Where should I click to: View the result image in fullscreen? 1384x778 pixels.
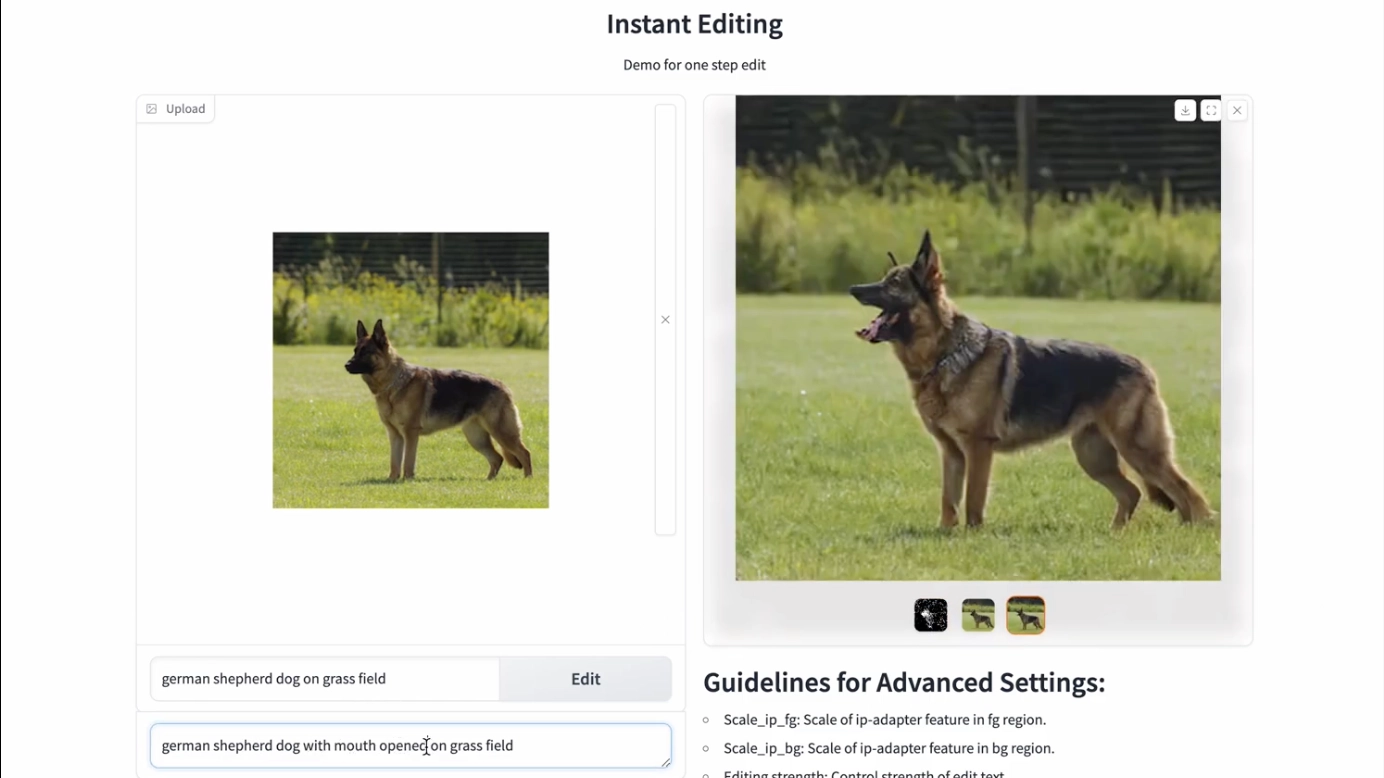pyautogui.click(x=1211, y=110)
